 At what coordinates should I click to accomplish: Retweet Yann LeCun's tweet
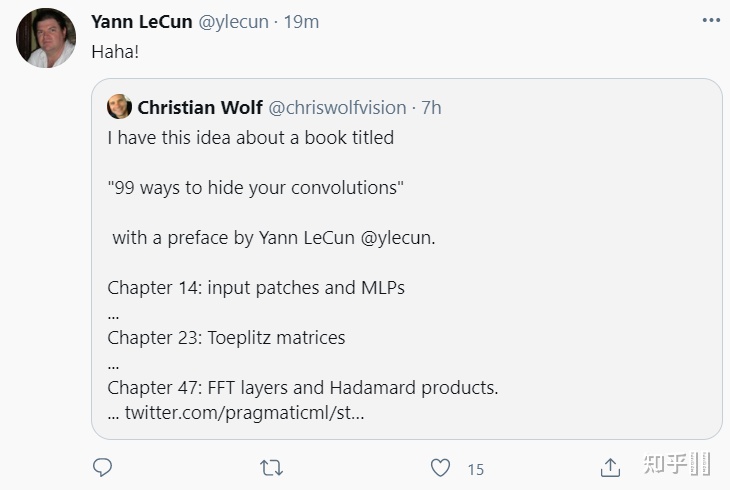(x=271, y=468)
